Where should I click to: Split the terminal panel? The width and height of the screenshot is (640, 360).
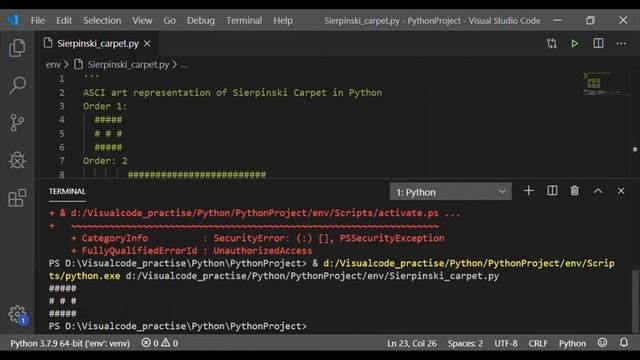pyautogui.click(x=552, y=191)
